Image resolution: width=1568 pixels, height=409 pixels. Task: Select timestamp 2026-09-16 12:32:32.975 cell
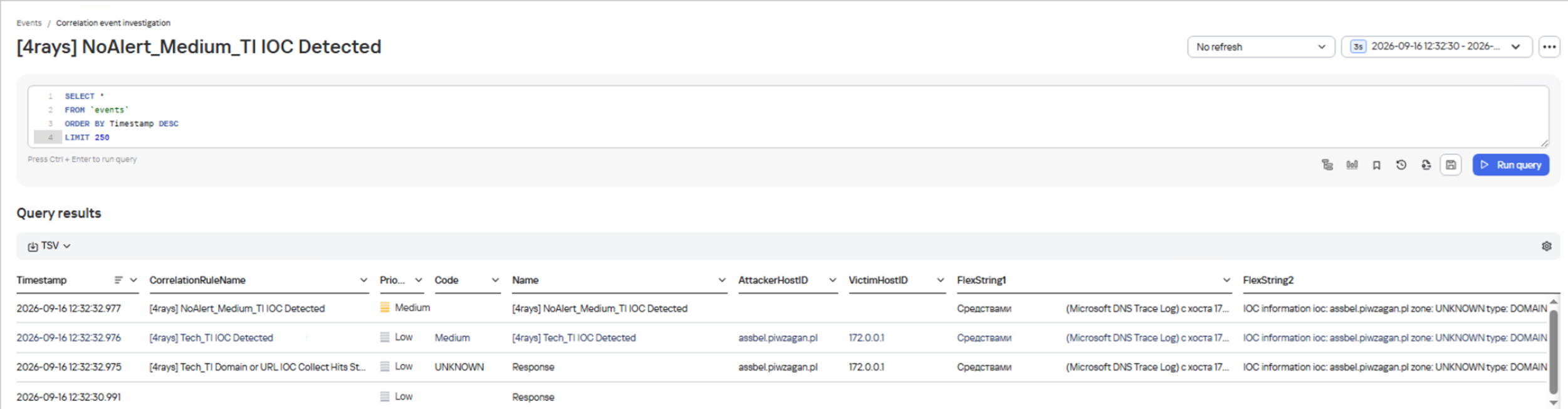(69, 367)
